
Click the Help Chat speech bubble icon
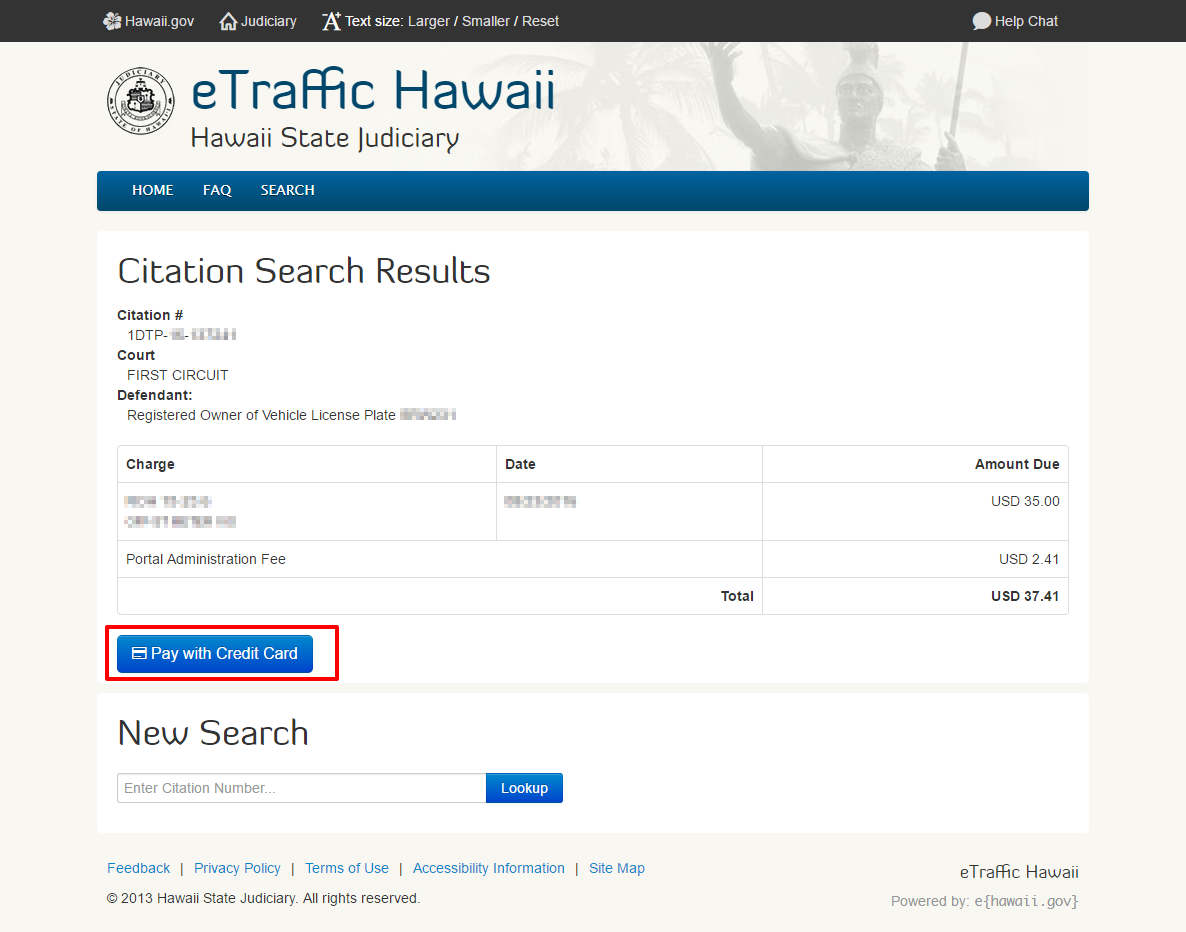click(x=981, y=21)
